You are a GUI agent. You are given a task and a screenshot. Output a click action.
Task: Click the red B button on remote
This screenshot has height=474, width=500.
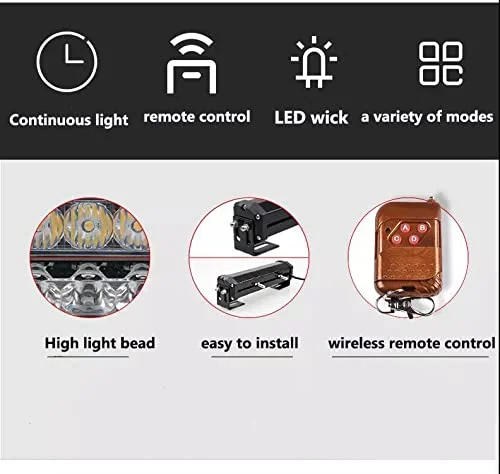coord(422,228)
